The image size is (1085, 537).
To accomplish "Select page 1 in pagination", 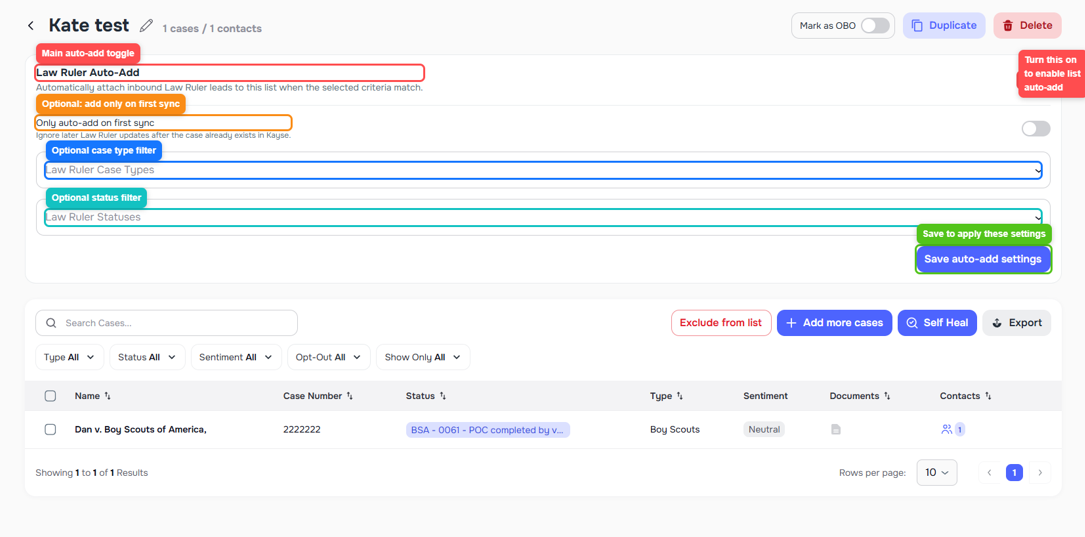I will pos(1014,473).
